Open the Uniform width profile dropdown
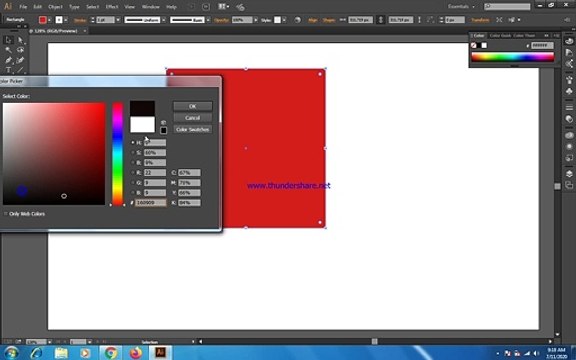This screenshot has height=360, width=576. pyautogui.click(x=163, y=20)
